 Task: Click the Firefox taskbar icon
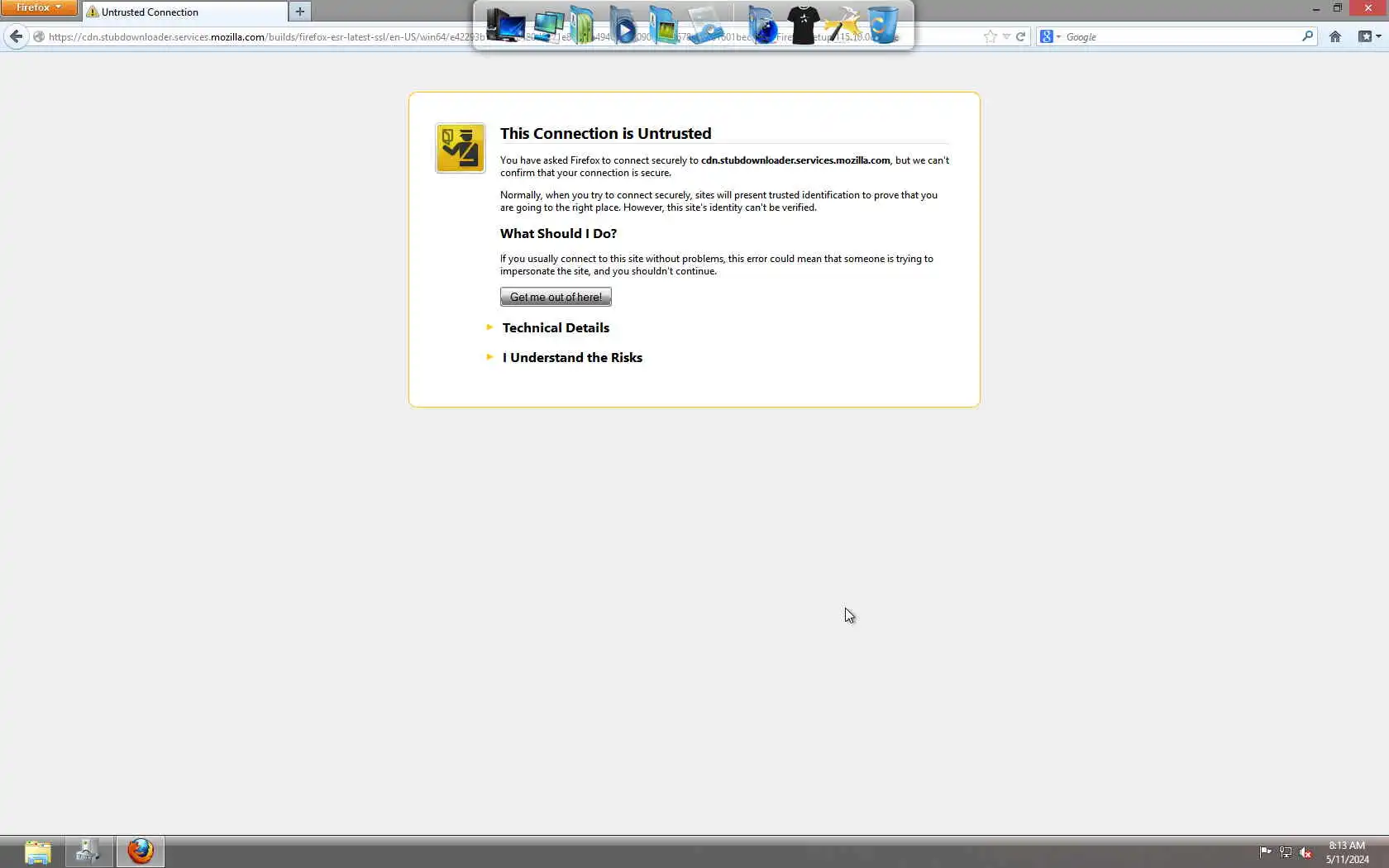tap(141, 851)
